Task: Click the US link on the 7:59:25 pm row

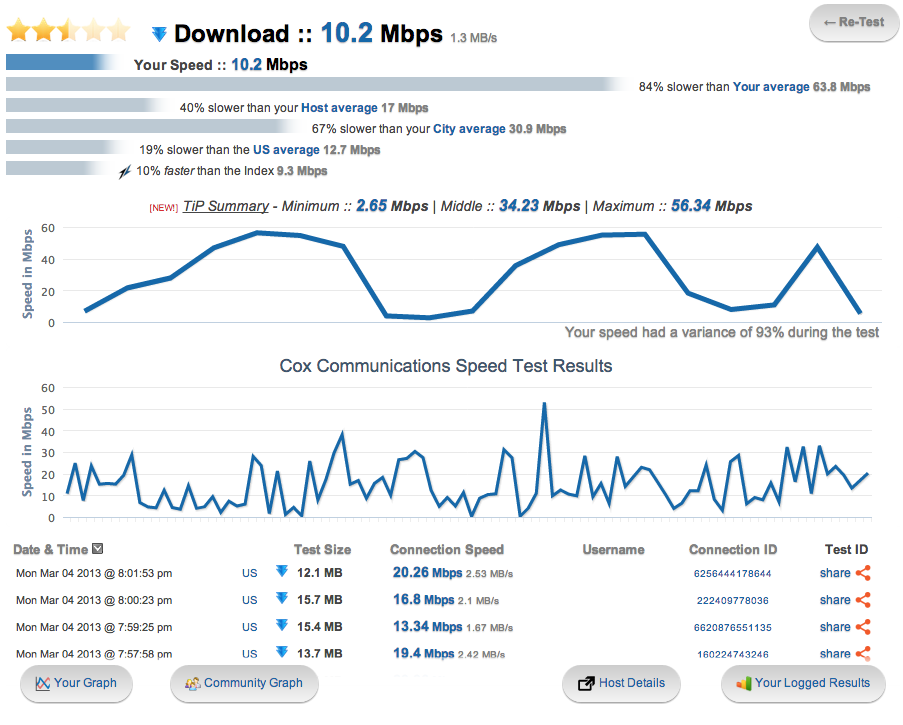Action: [249, 627]
